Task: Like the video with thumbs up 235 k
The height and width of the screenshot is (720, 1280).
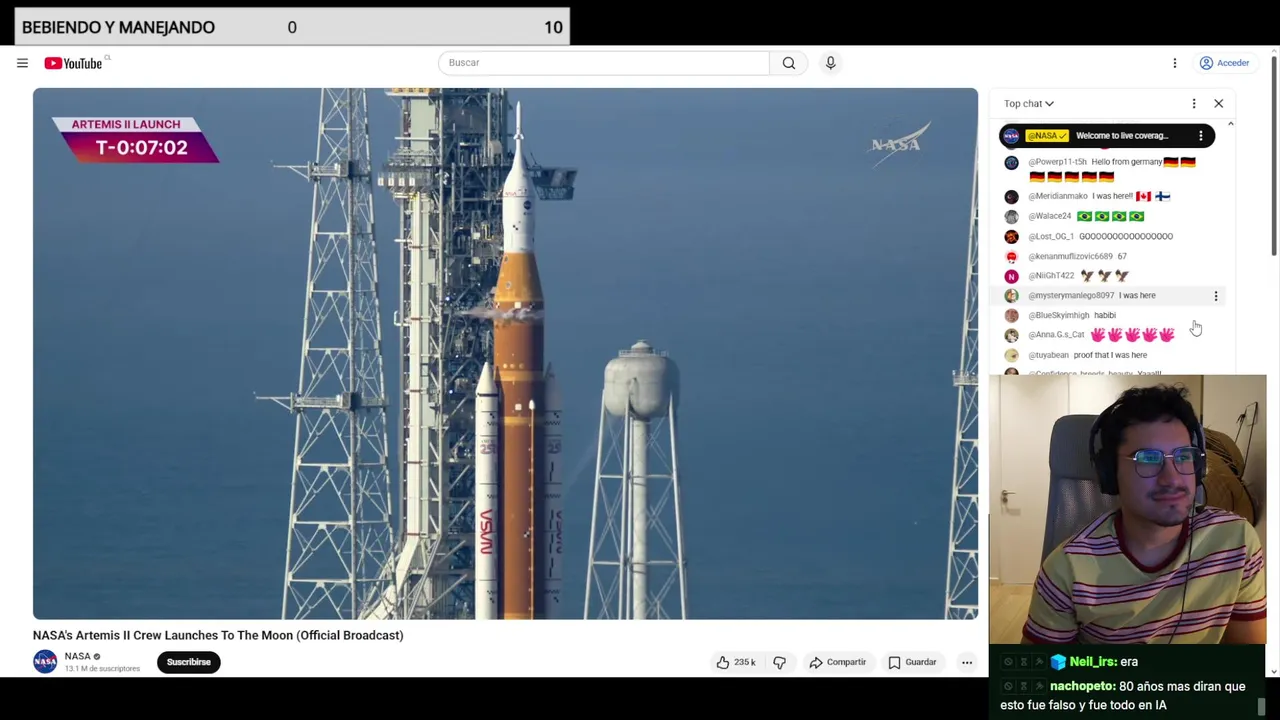Action: click(x=735, y=662)
